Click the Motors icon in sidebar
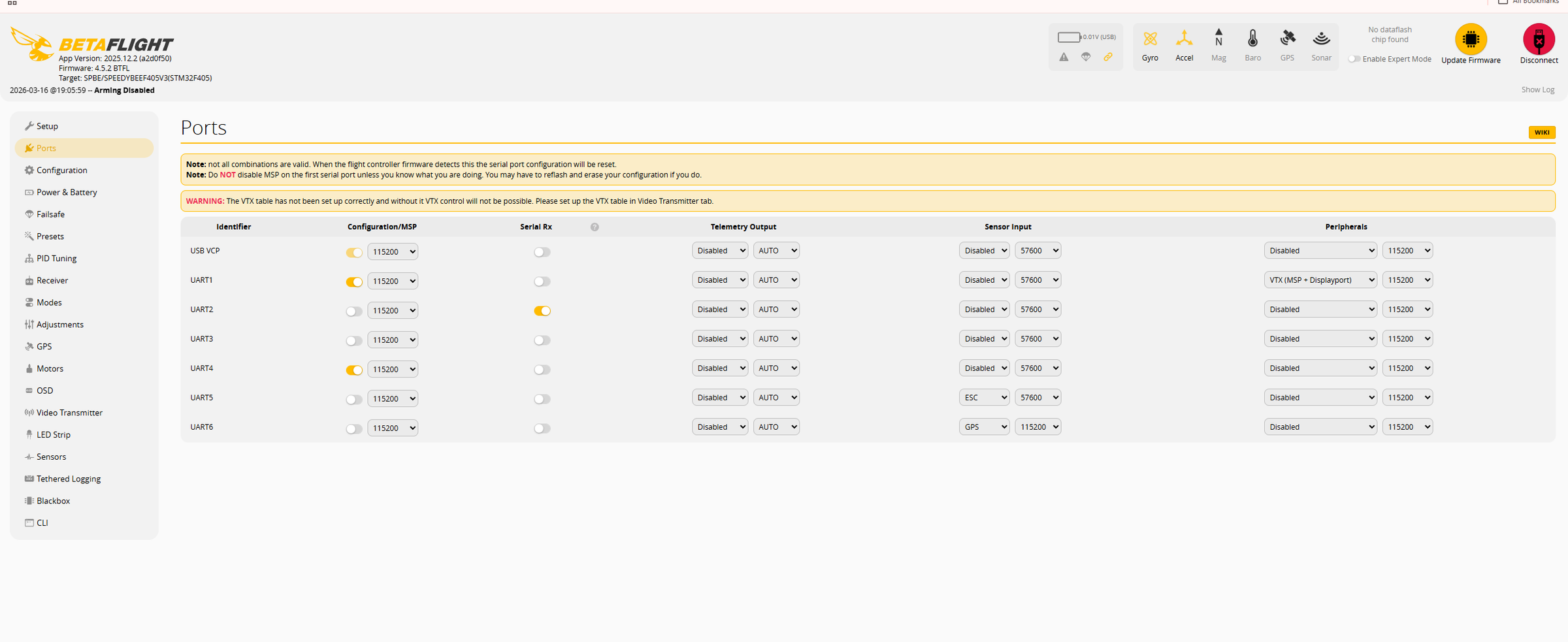Image resolution: width=1568 pixels, height=642 pixels. pyautogui.click(x=29, y=369)
